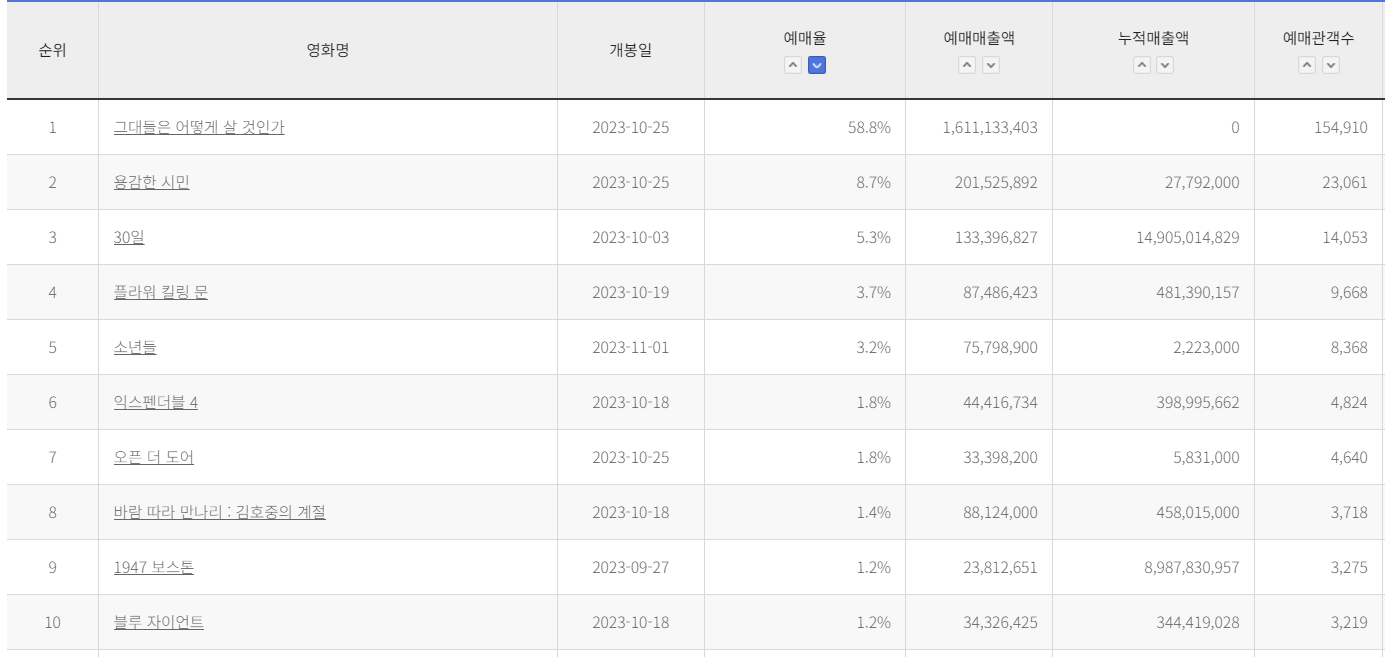Click the 예매매출액 header label
Image resolution: width=1385 pixels, height=657 pixels.
[979, 38]
